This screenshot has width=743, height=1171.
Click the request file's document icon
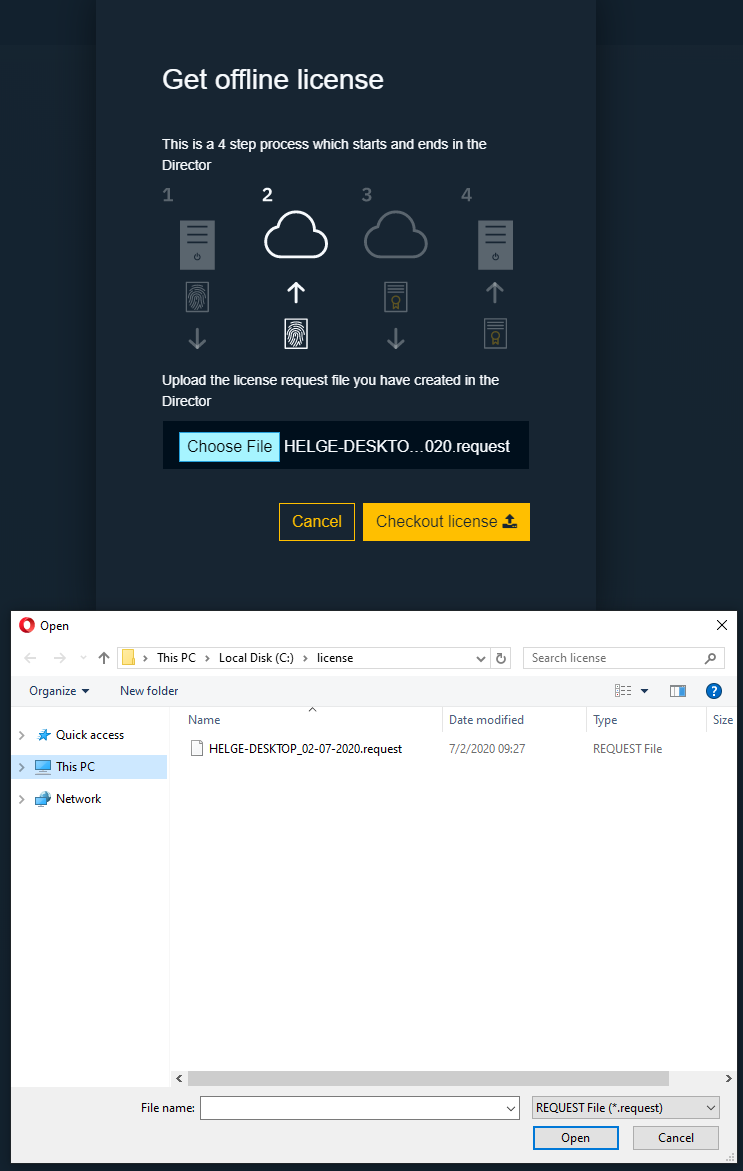click(197, 748)
